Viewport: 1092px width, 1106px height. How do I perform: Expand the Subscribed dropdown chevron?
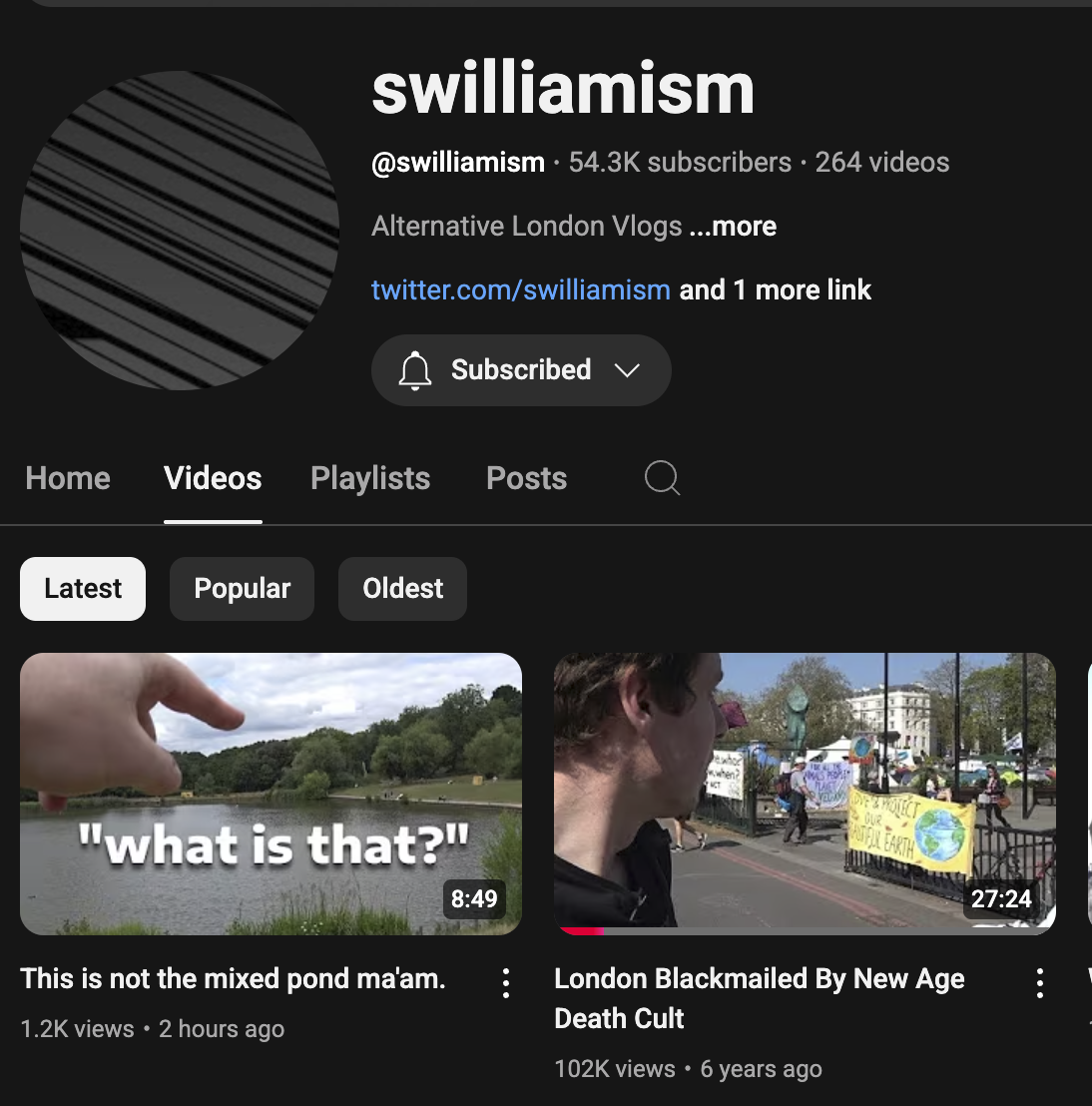(627, 370)
